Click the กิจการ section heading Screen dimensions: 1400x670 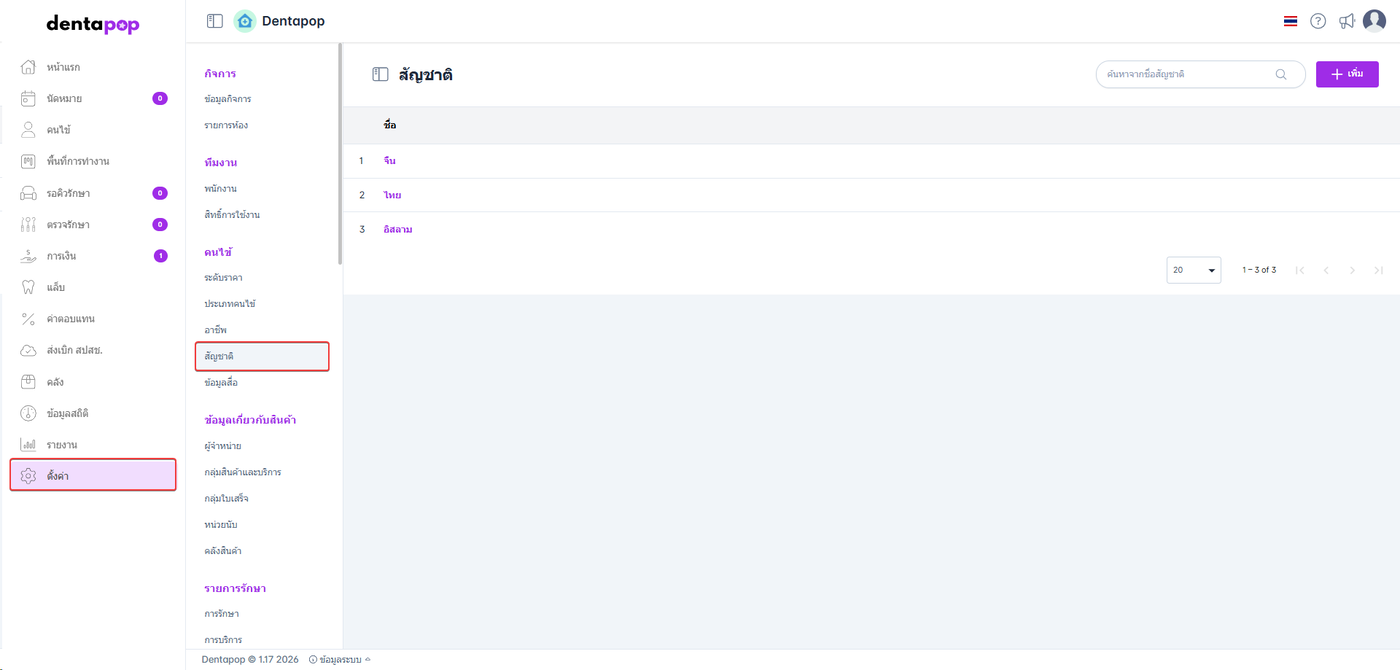tap(220, 73)
